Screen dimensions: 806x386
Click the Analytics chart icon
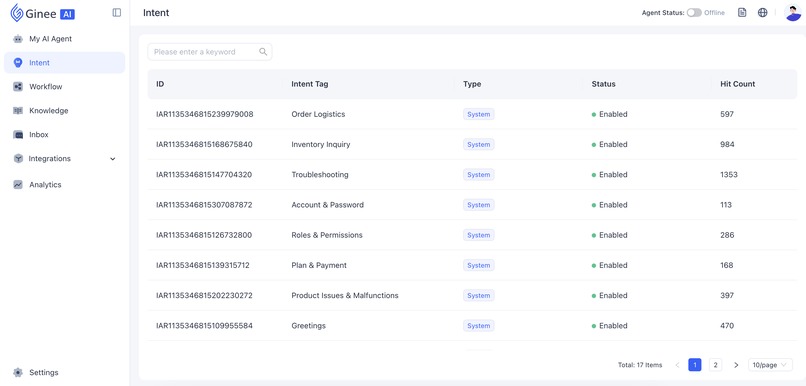click(x=18, y=185)
